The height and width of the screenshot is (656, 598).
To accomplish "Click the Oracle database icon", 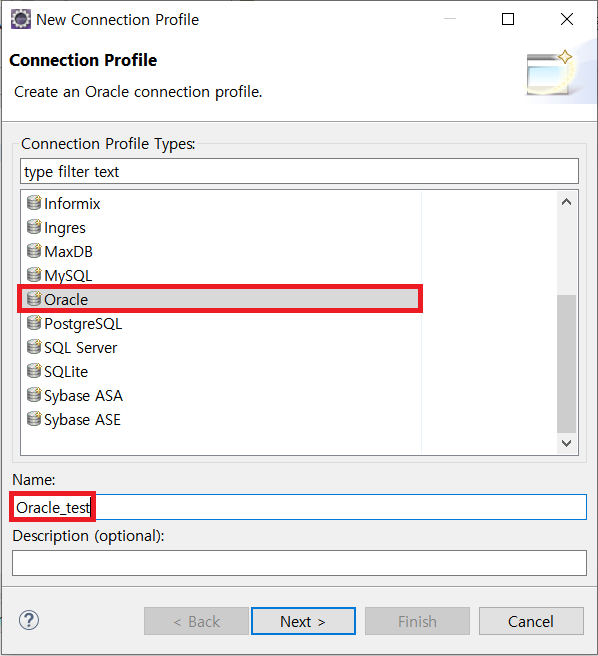I will pyautogui.click(x=34, y=299).
